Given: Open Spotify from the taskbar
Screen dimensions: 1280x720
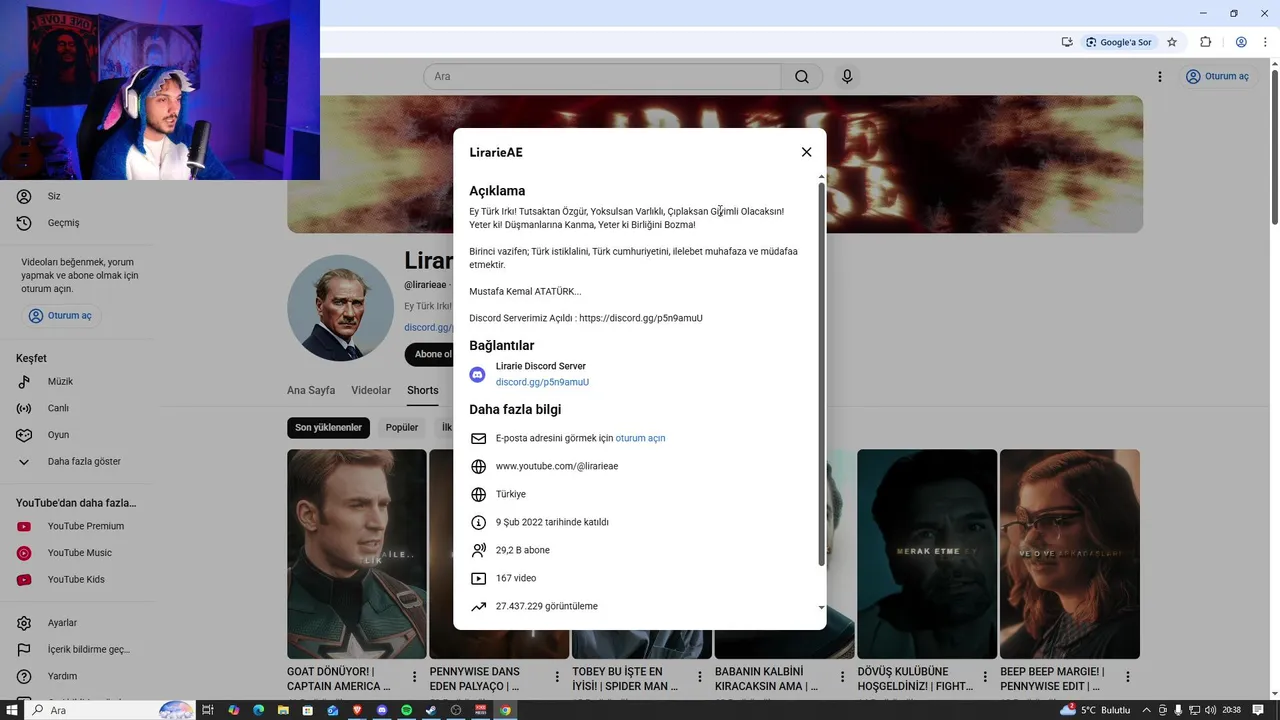Looking at the screenshot, I should point(407,710).
